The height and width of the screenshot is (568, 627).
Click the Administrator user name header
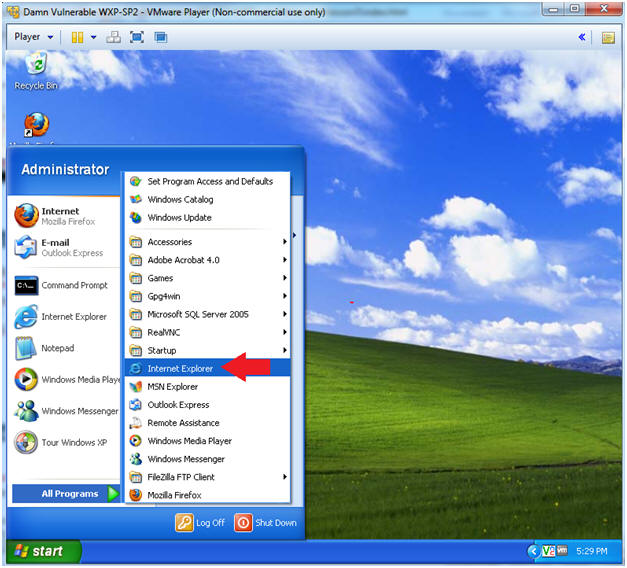click(x=65, y=170)
